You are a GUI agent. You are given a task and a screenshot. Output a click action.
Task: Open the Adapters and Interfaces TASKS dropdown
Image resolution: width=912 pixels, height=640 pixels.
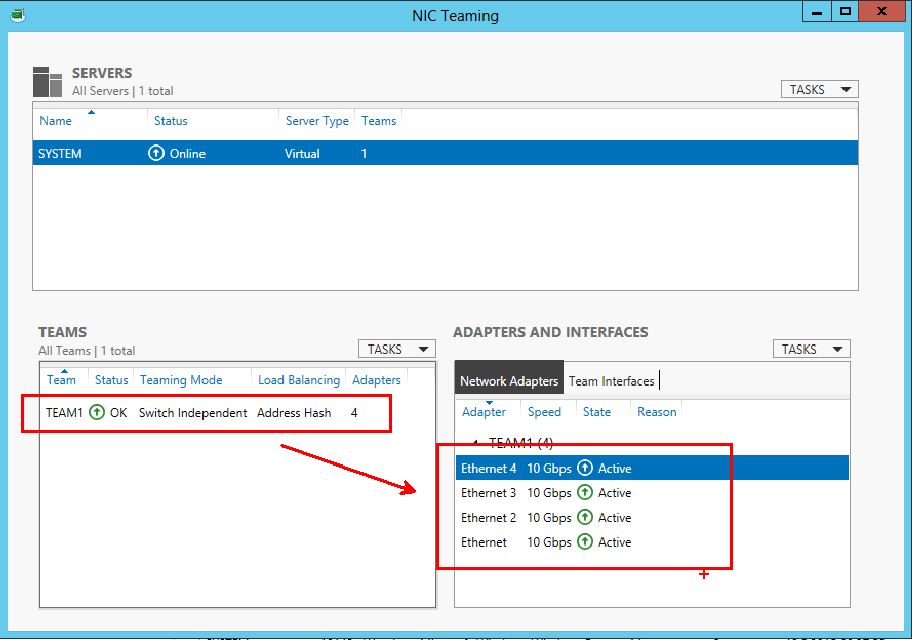[x=811, y=349]
